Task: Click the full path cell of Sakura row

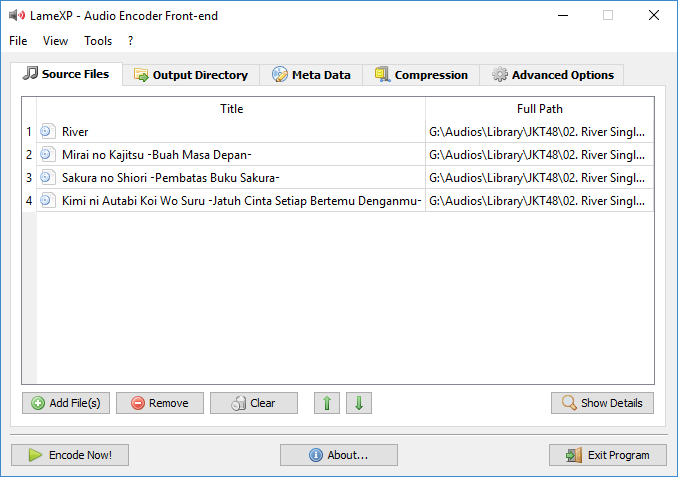Action: (540, 177)
